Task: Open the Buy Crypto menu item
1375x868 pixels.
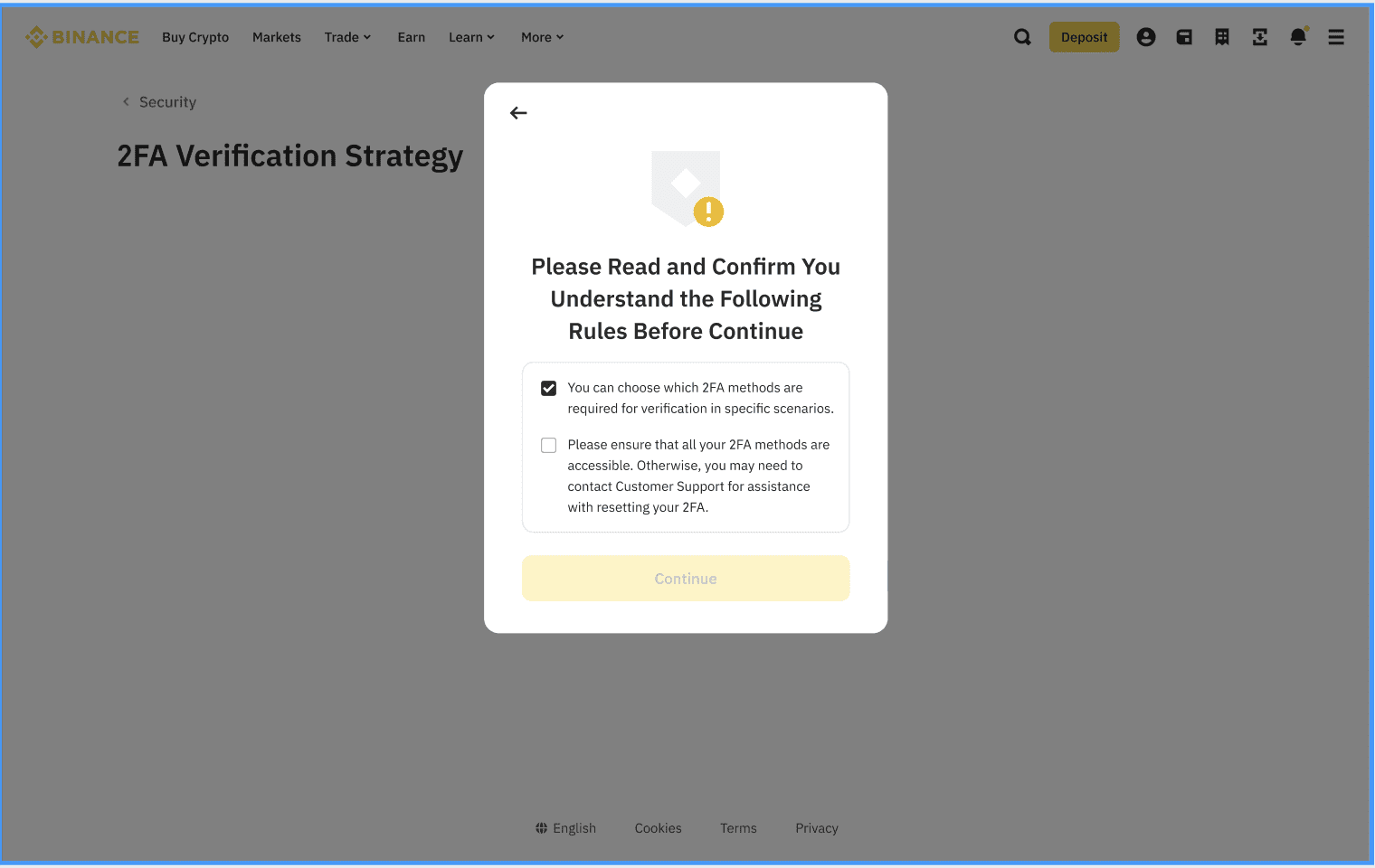Action: pyautogui.click(x=195, y=37)
